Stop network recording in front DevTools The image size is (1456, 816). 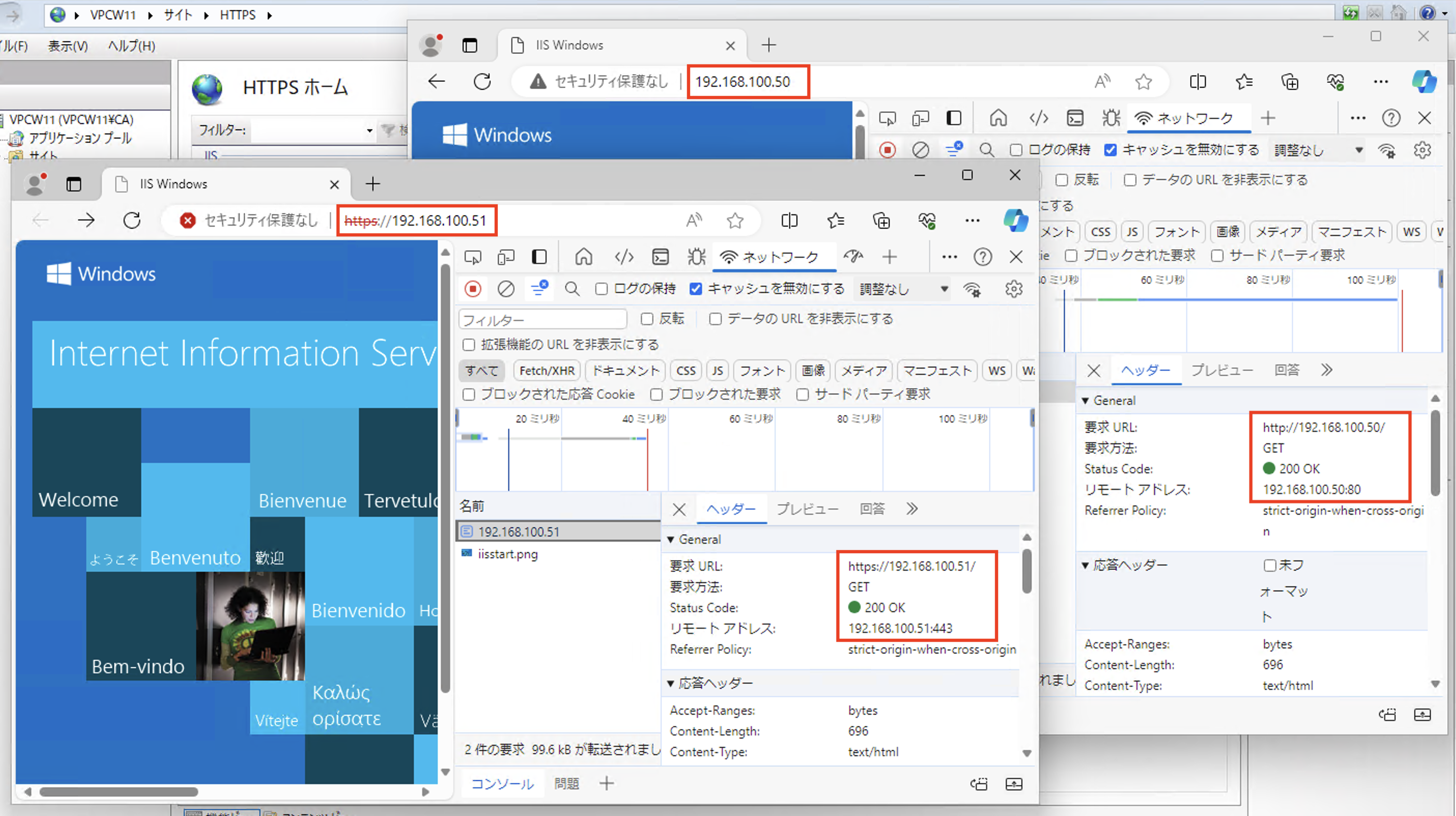pyautogui.click(x=472, y=289)
